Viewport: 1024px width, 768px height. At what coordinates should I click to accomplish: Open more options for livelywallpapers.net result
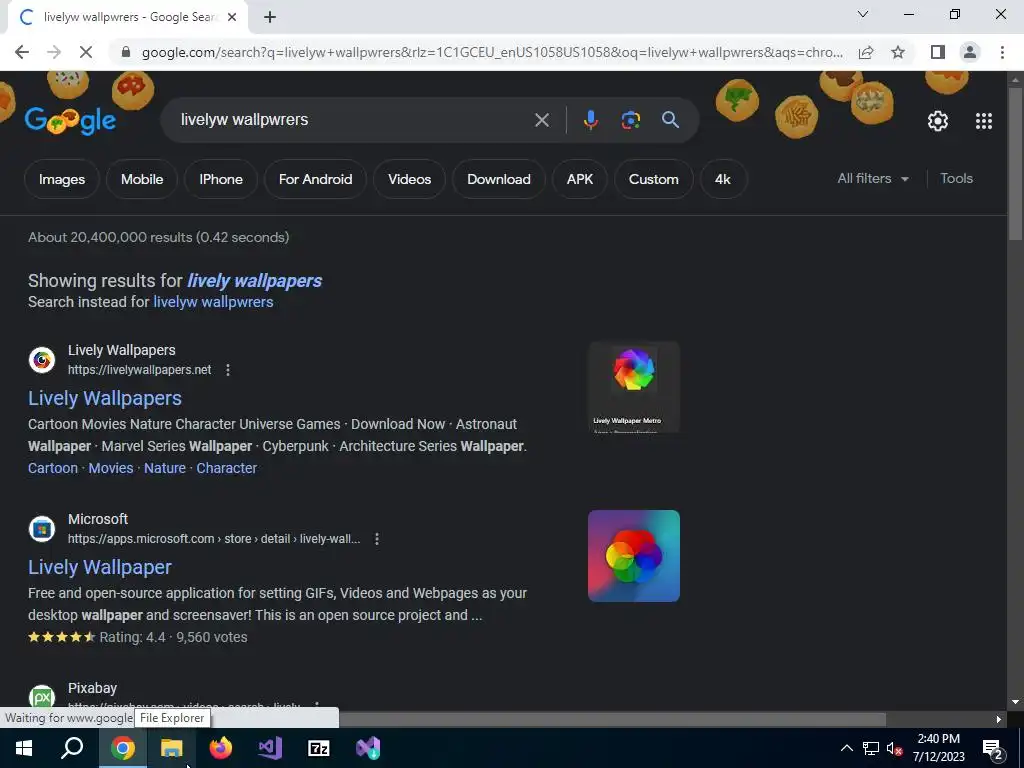pos(228,370)
